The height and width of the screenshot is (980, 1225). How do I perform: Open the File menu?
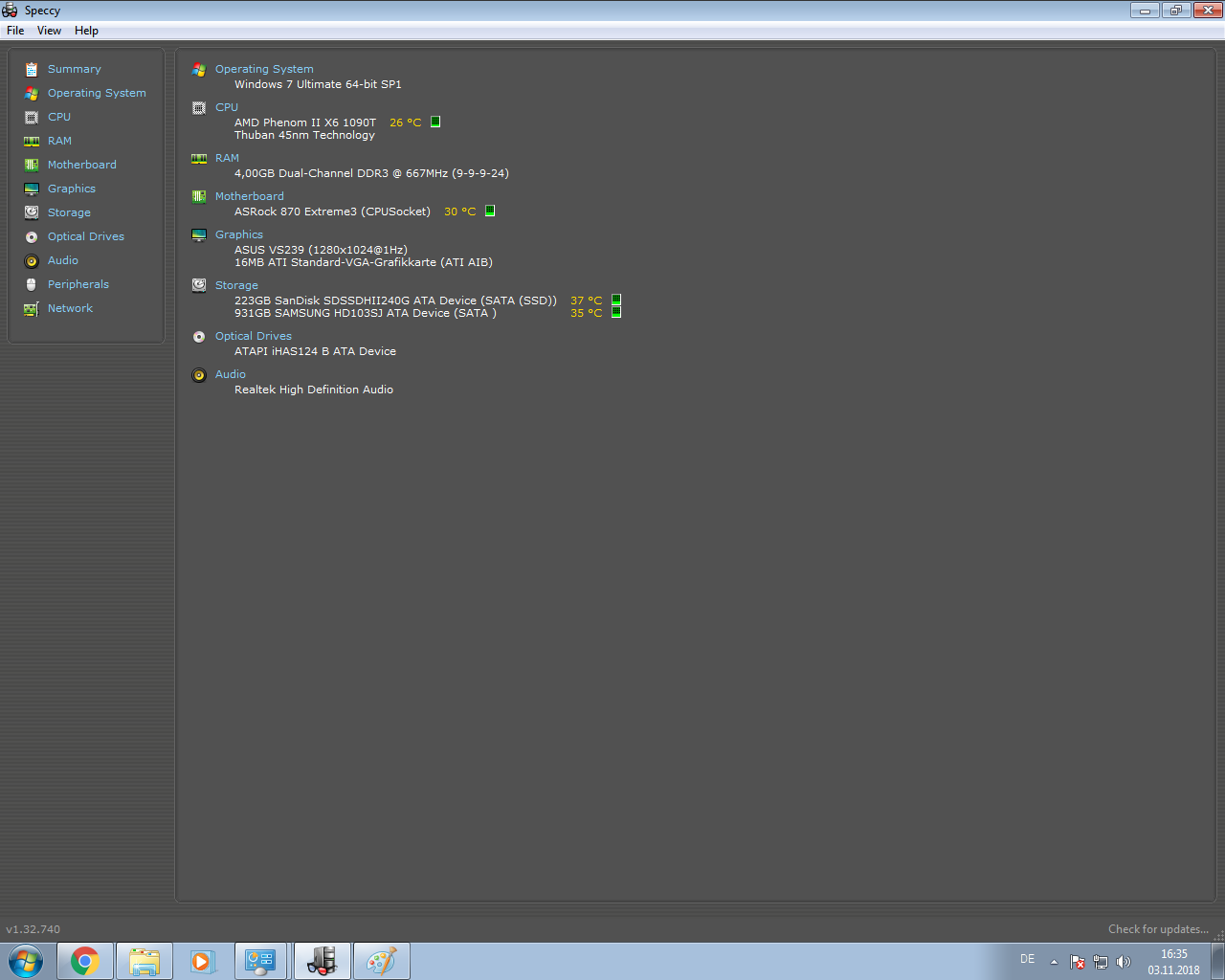(x=15, y=31)
